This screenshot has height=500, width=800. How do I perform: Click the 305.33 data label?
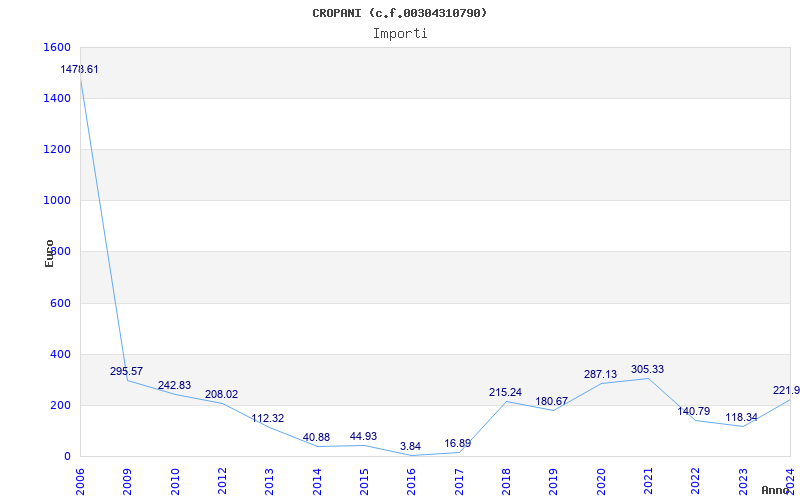647,369
